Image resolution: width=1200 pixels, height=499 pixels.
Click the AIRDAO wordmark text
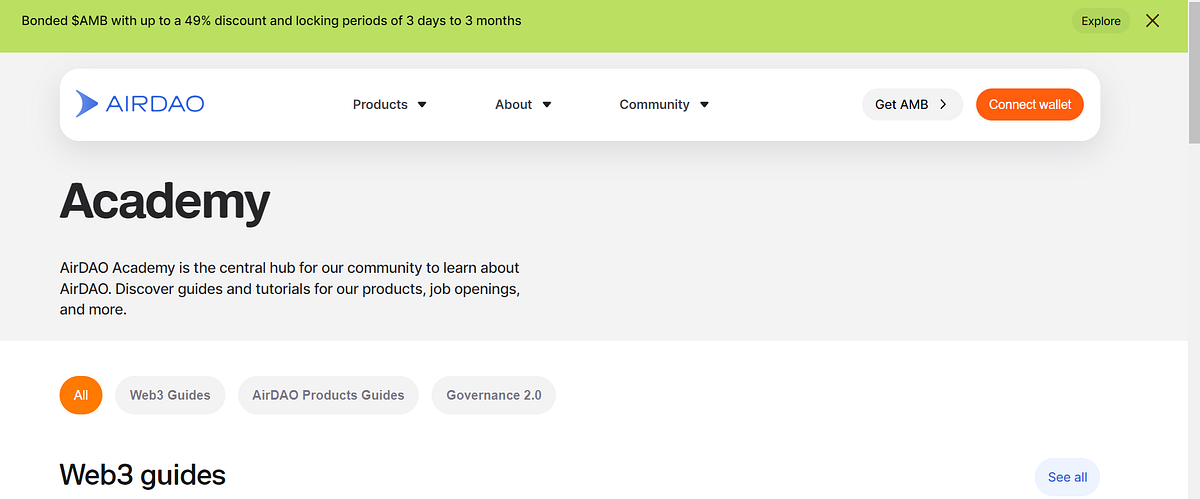pyautogui.click(x=155, y=104)
